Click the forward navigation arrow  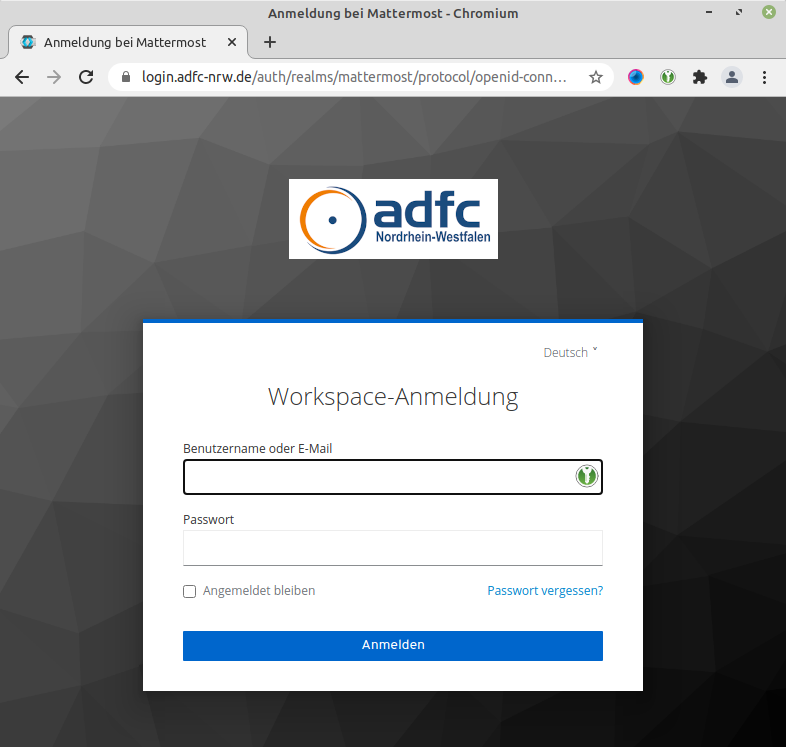pyautogui.click(x=54, y=77)
